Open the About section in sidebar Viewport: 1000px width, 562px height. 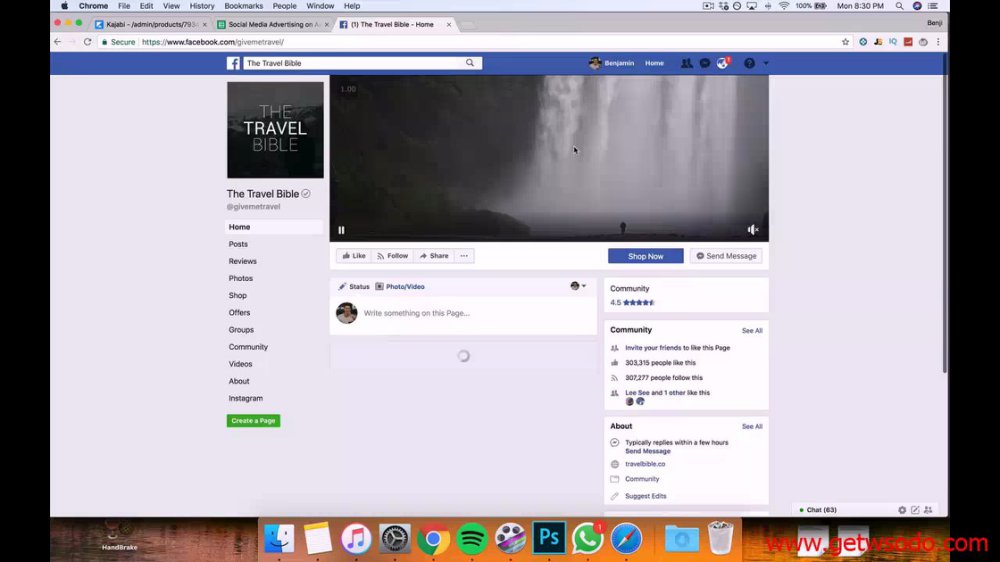239,381
